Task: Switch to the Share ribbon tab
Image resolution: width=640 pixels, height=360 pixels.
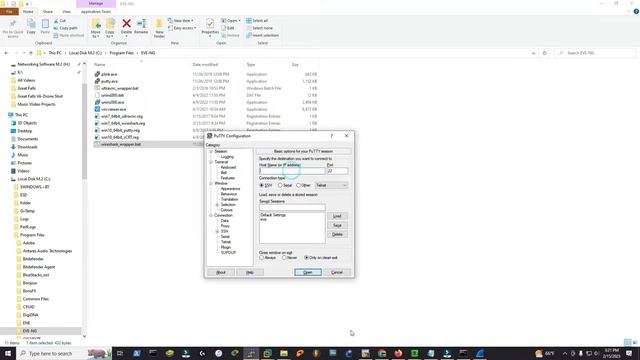Action: [x=47, y=11]
